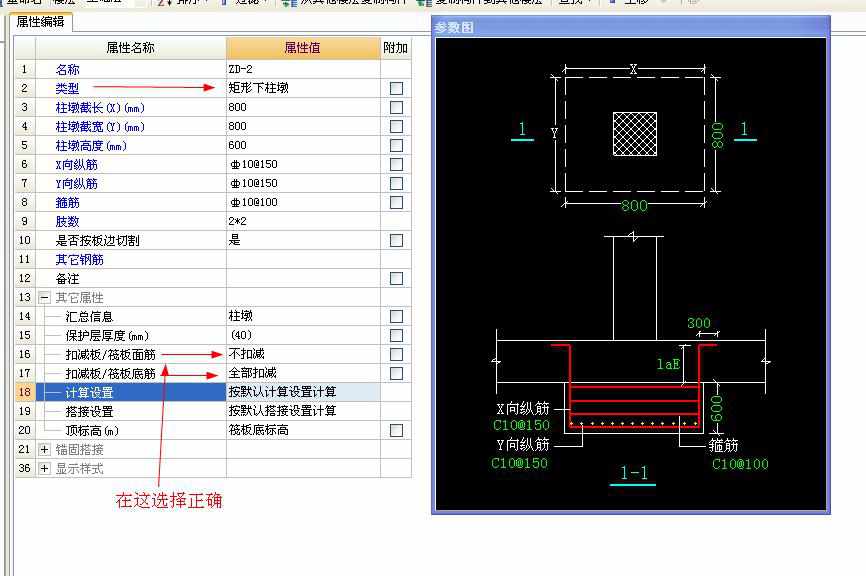Click the 名称 property label
866x576 pixels.
coord(67,70)
